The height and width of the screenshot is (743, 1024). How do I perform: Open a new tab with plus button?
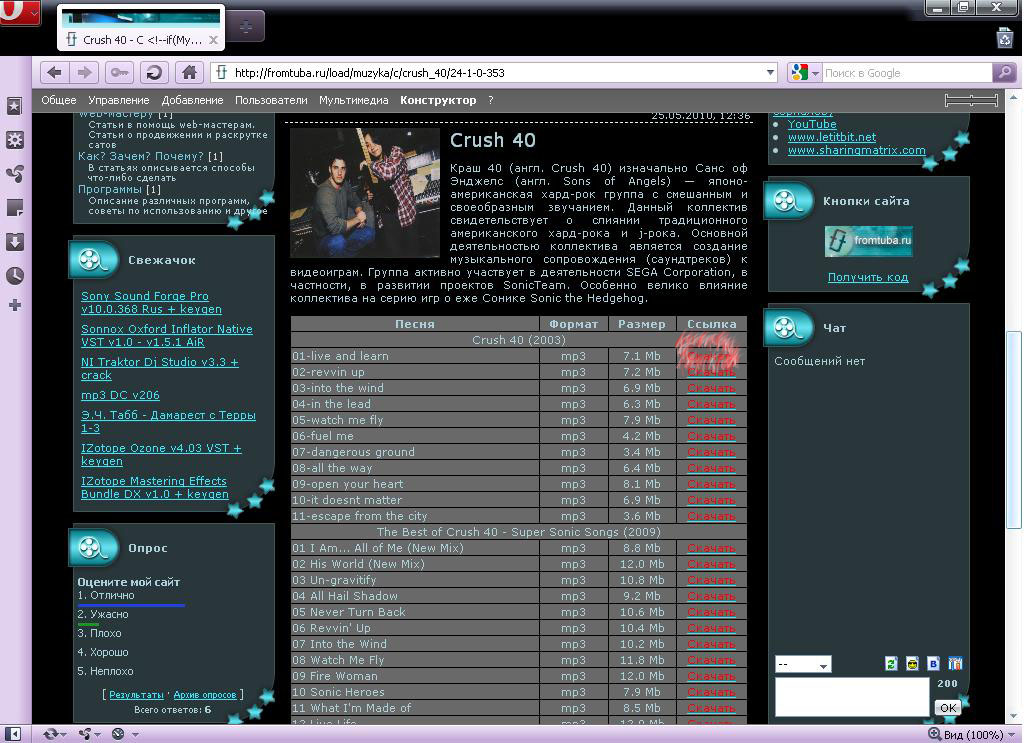[x=246, y=27]
